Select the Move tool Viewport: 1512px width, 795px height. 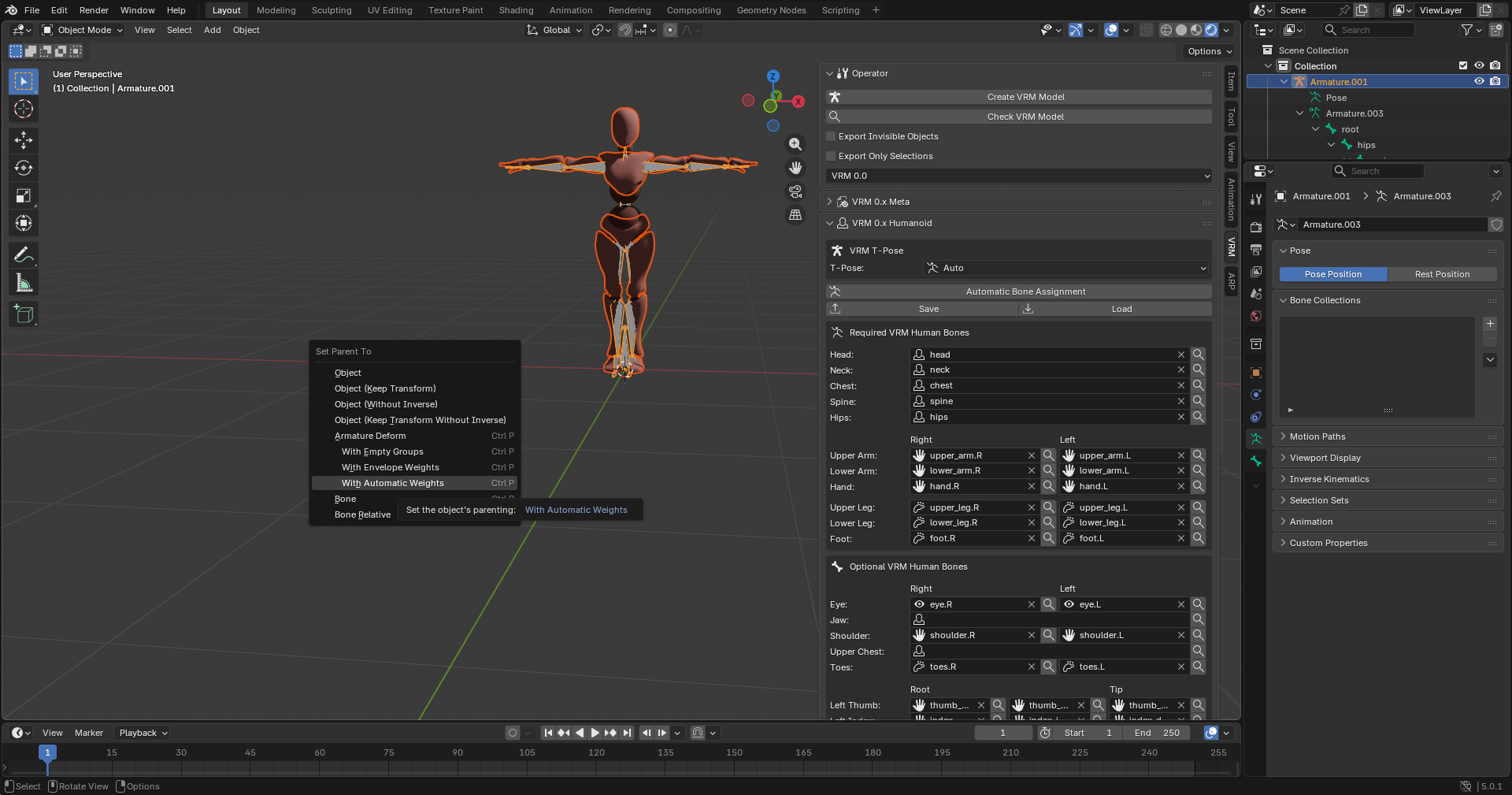click(24, 140)
